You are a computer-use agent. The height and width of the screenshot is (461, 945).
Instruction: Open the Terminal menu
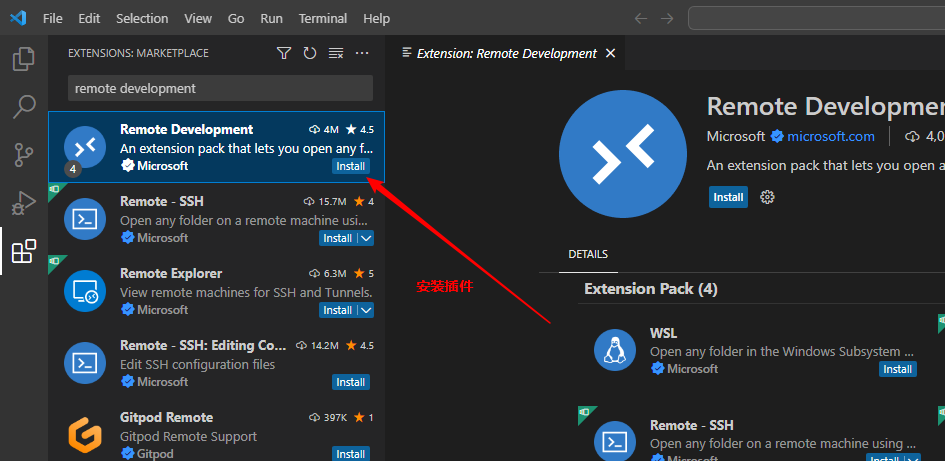pos(322,19)
